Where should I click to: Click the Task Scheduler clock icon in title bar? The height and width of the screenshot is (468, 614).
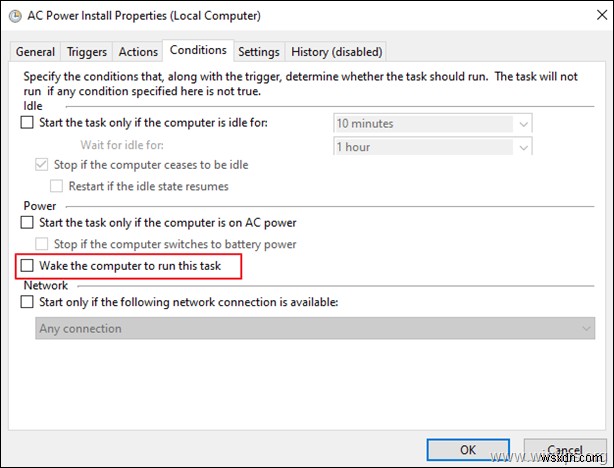click(15, 17)
